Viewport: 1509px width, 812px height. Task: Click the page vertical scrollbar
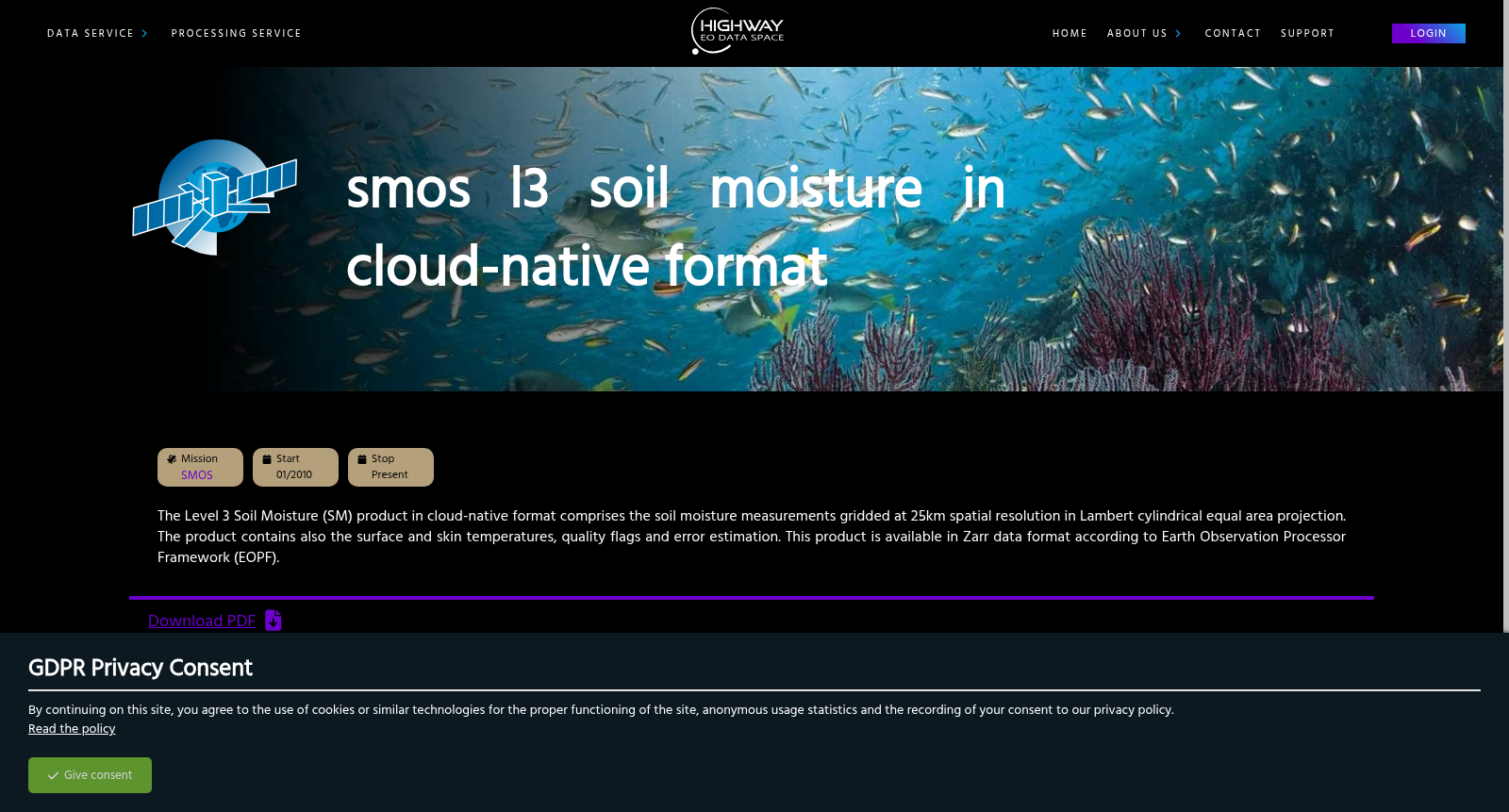[1506, 316]
